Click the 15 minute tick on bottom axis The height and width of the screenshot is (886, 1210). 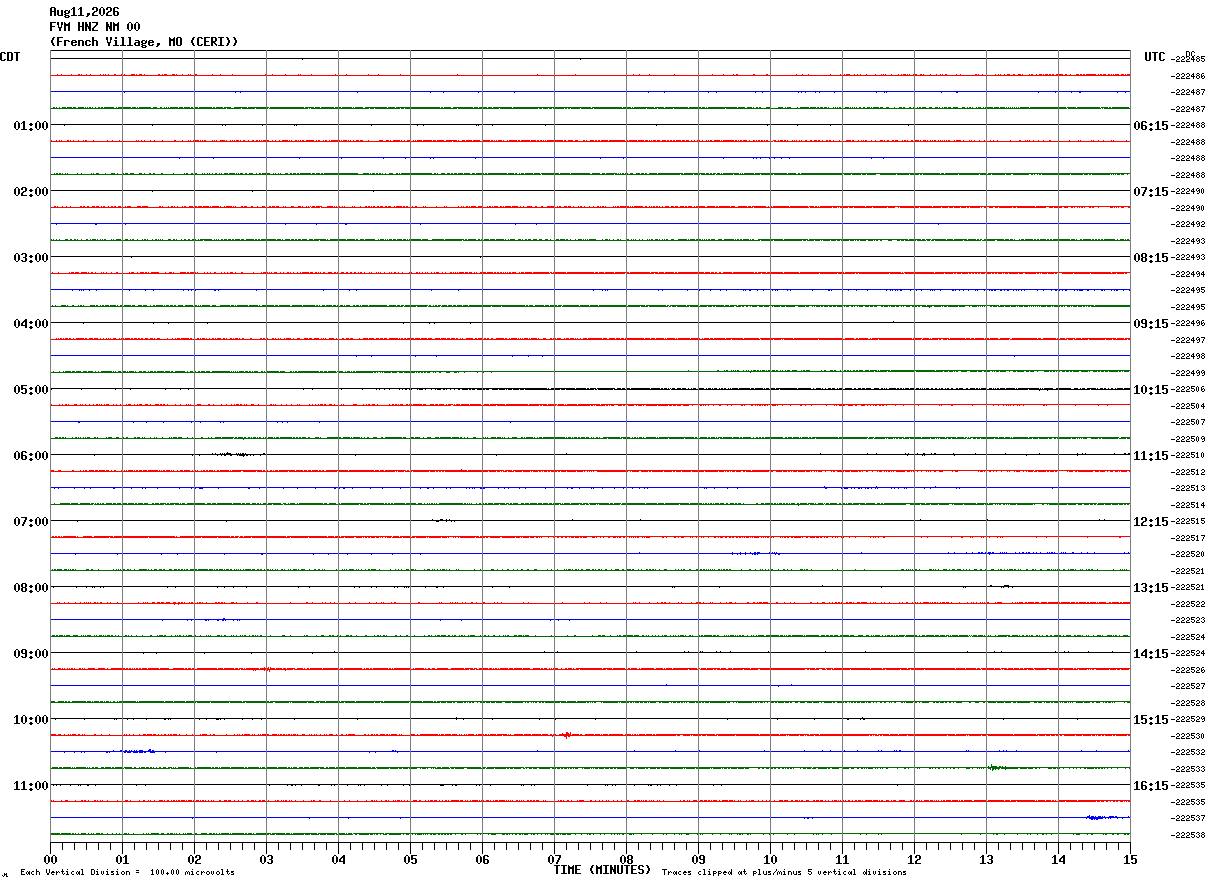[x=1130, y=859]
